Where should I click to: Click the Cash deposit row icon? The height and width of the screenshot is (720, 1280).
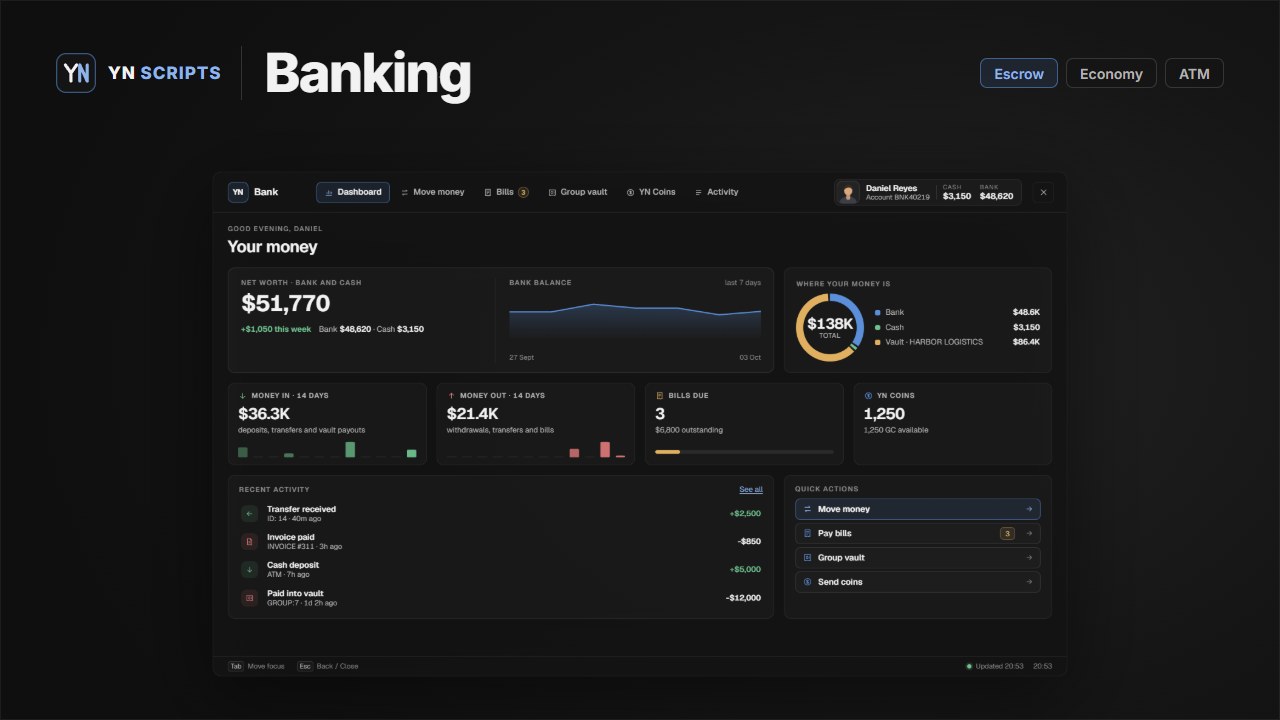[249, 570]
